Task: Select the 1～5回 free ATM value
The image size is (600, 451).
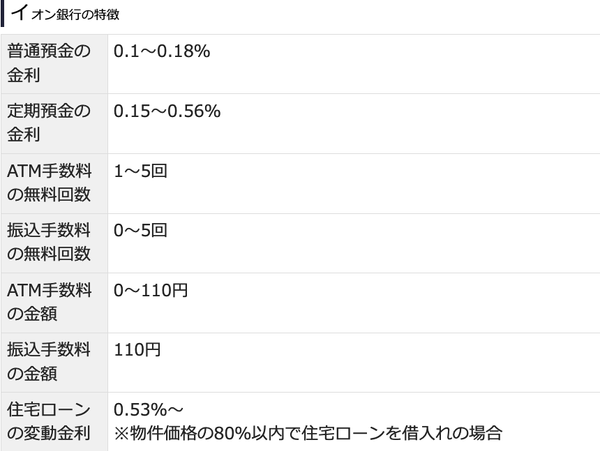Action: [140, 171]
